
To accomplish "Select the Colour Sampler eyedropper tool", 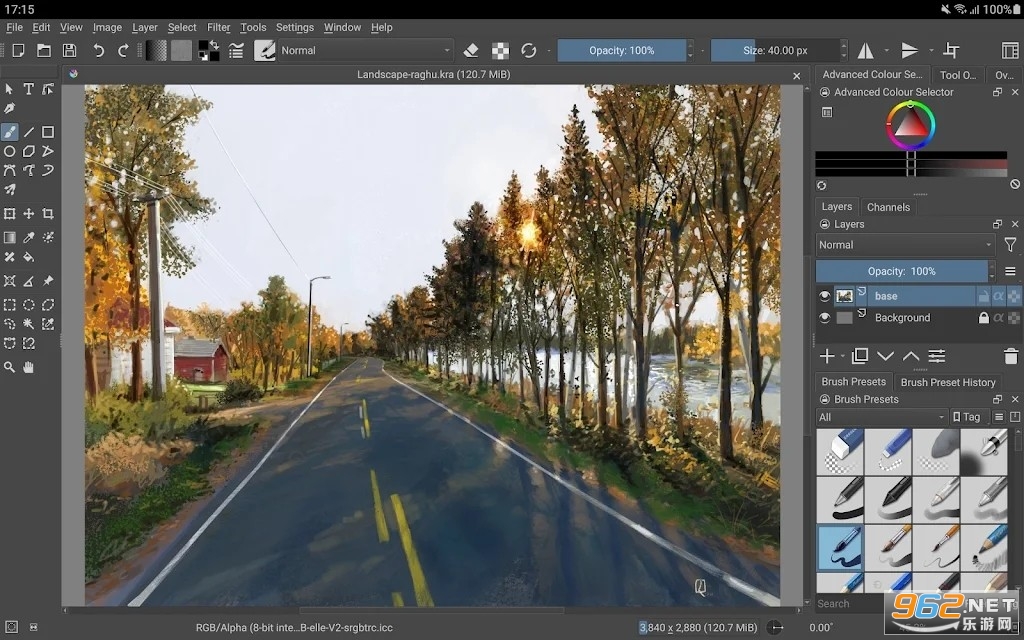I will (x=29, y=237).
